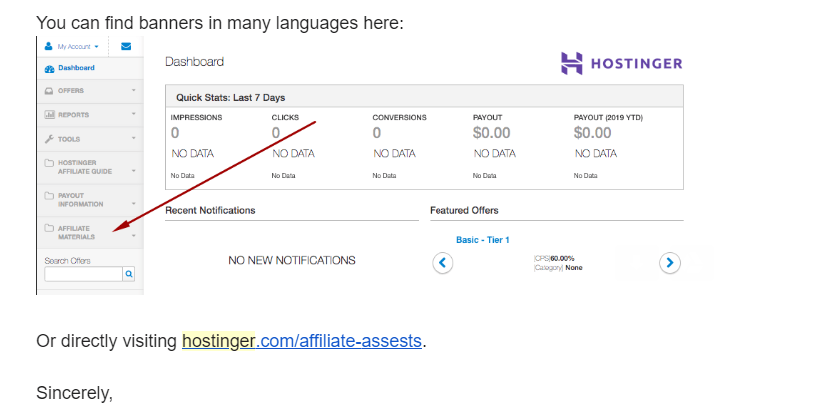The height and width of the screenshot is (407, 836).
Task: Click the NO NEW NOTIFICATIONS text
Action: click(x=292, y=260)
